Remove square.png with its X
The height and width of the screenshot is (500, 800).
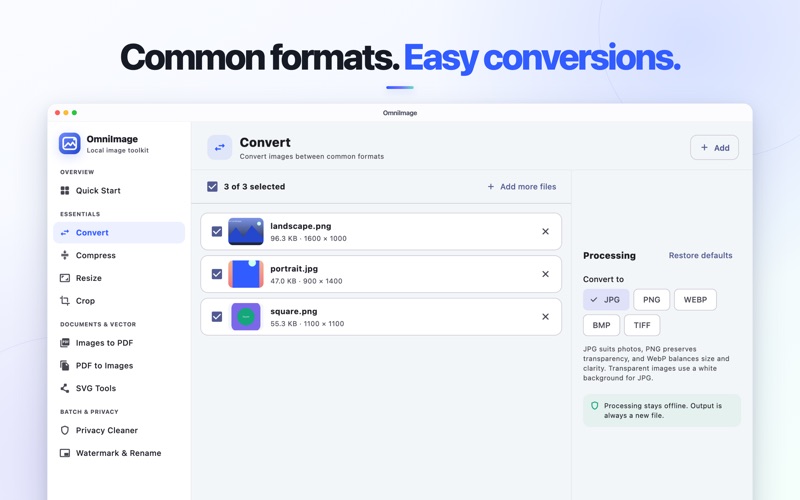coord(545,317)
